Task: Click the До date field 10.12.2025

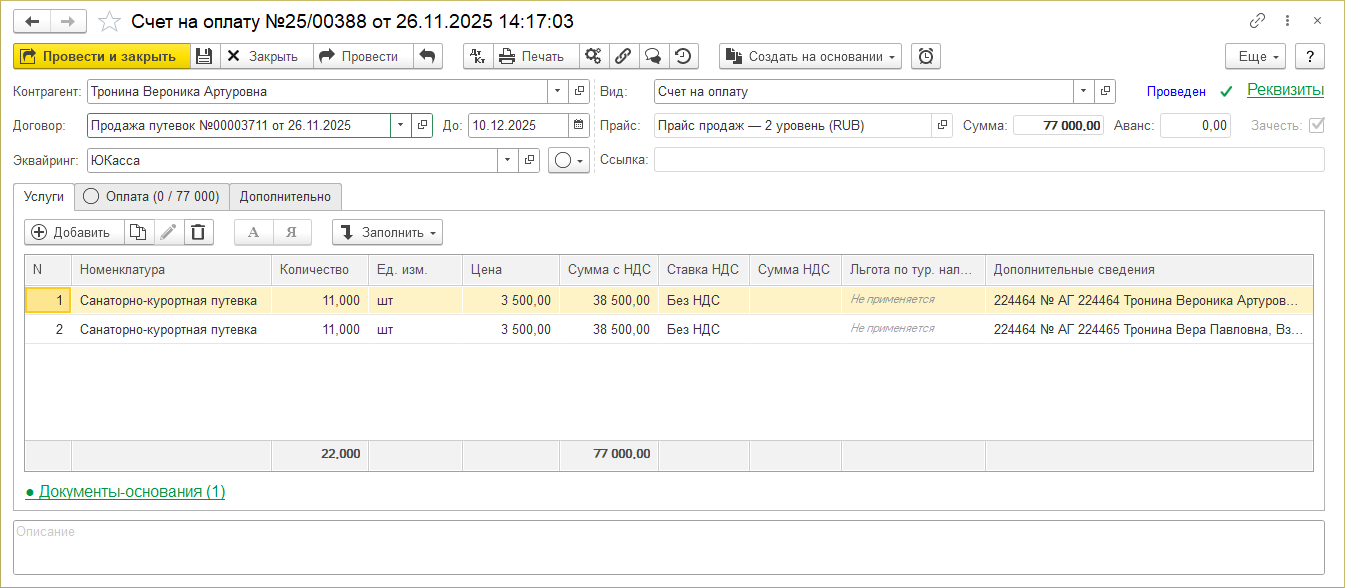Action: pos(518,125)
